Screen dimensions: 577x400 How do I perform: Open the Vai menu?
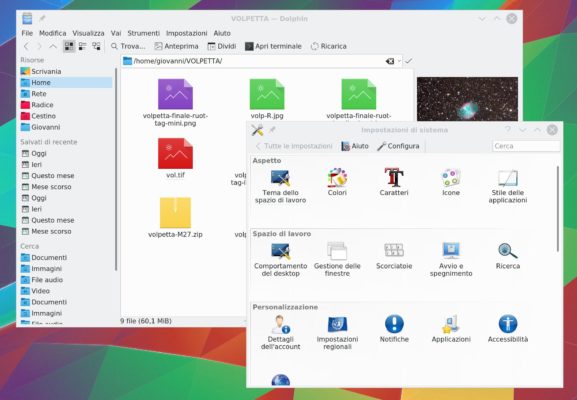click(x=116, y=33)
